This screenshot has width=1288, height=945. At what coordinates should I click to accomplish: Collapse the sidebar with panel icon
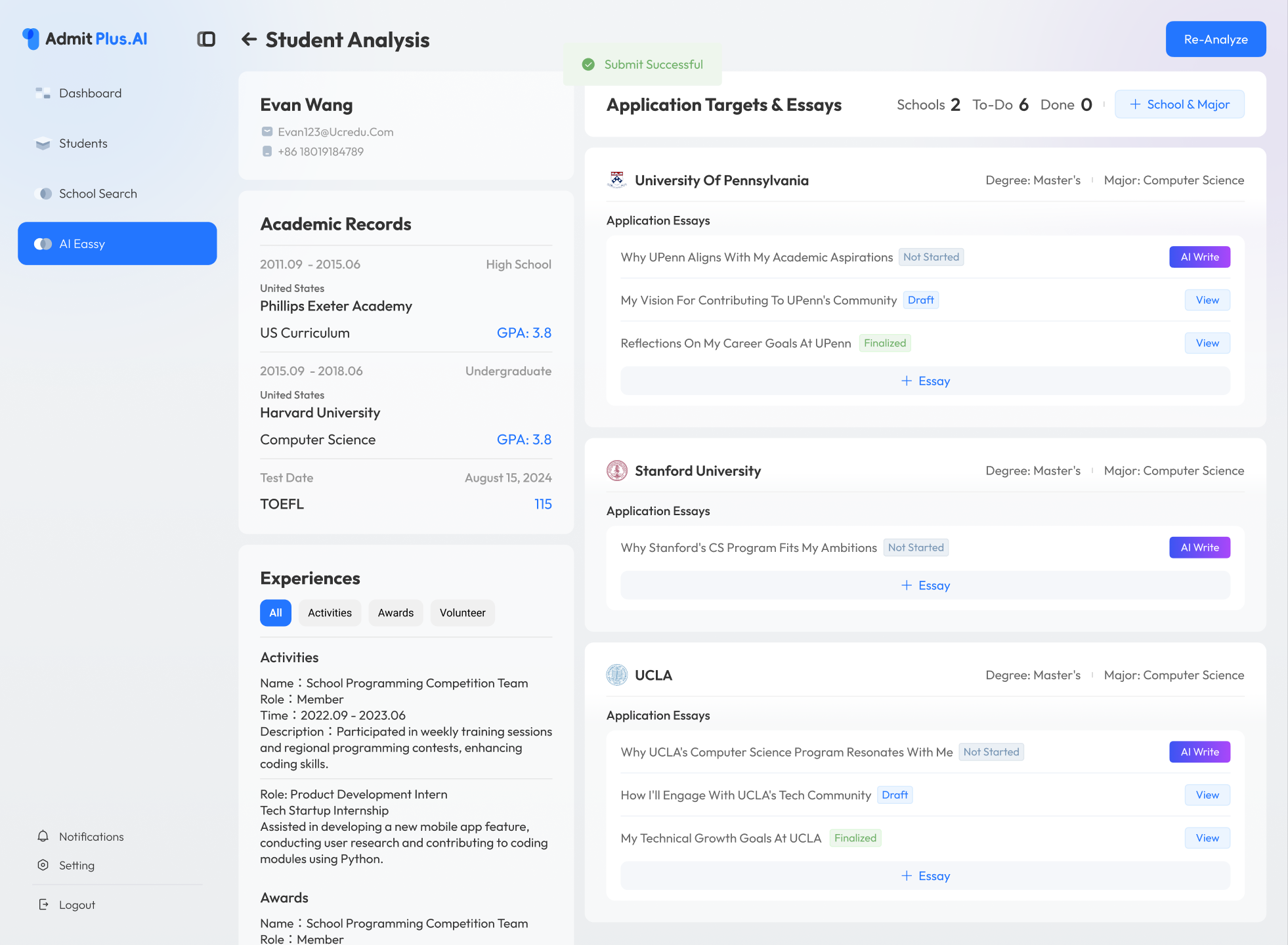(206, 39)
